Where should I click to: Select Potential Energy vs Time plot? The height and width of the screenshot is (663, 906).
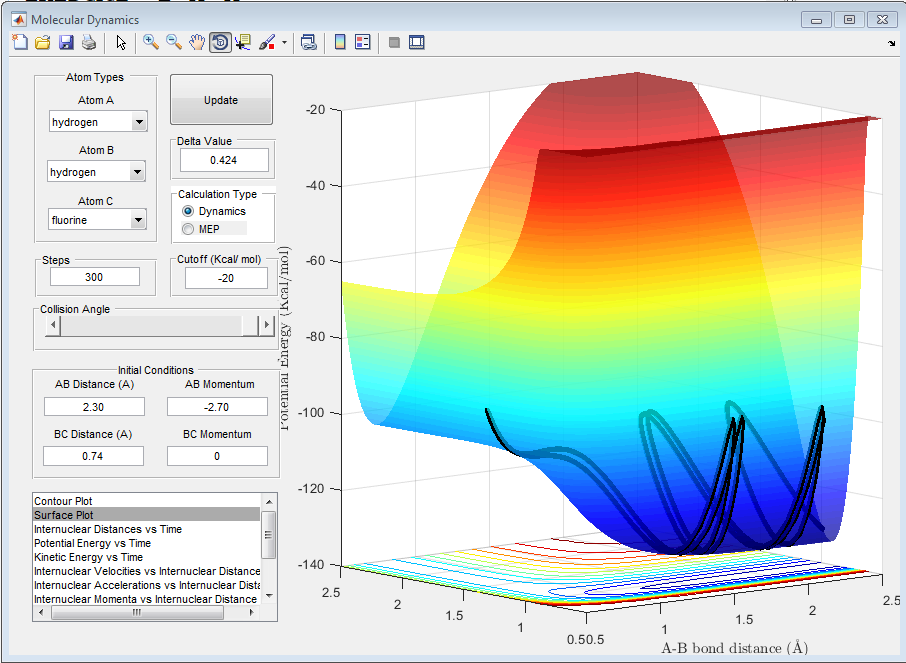pos(92,543)
